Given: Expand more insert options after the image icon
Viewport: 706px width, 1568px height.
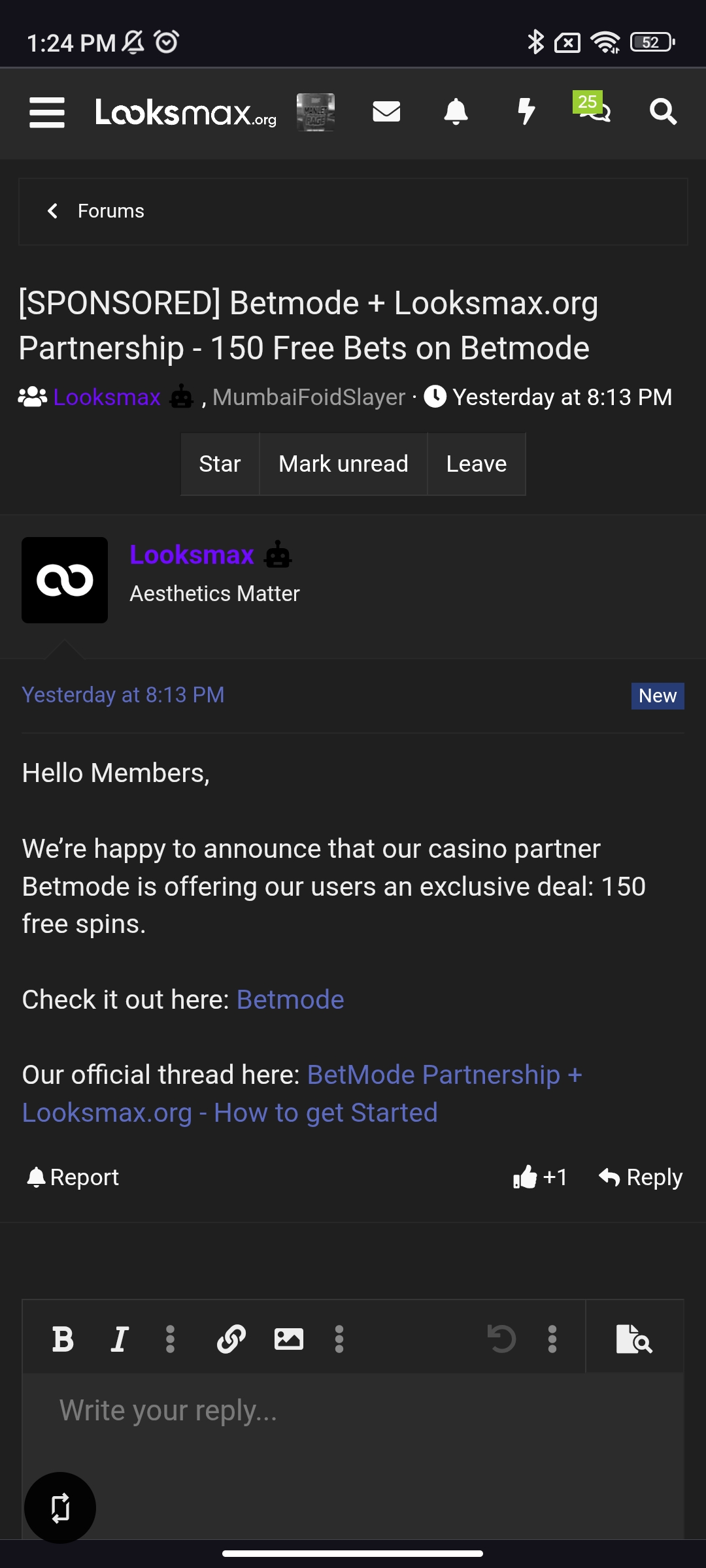Looking at the screenshot, I should pyautogui.click(x=339, y=1339).
